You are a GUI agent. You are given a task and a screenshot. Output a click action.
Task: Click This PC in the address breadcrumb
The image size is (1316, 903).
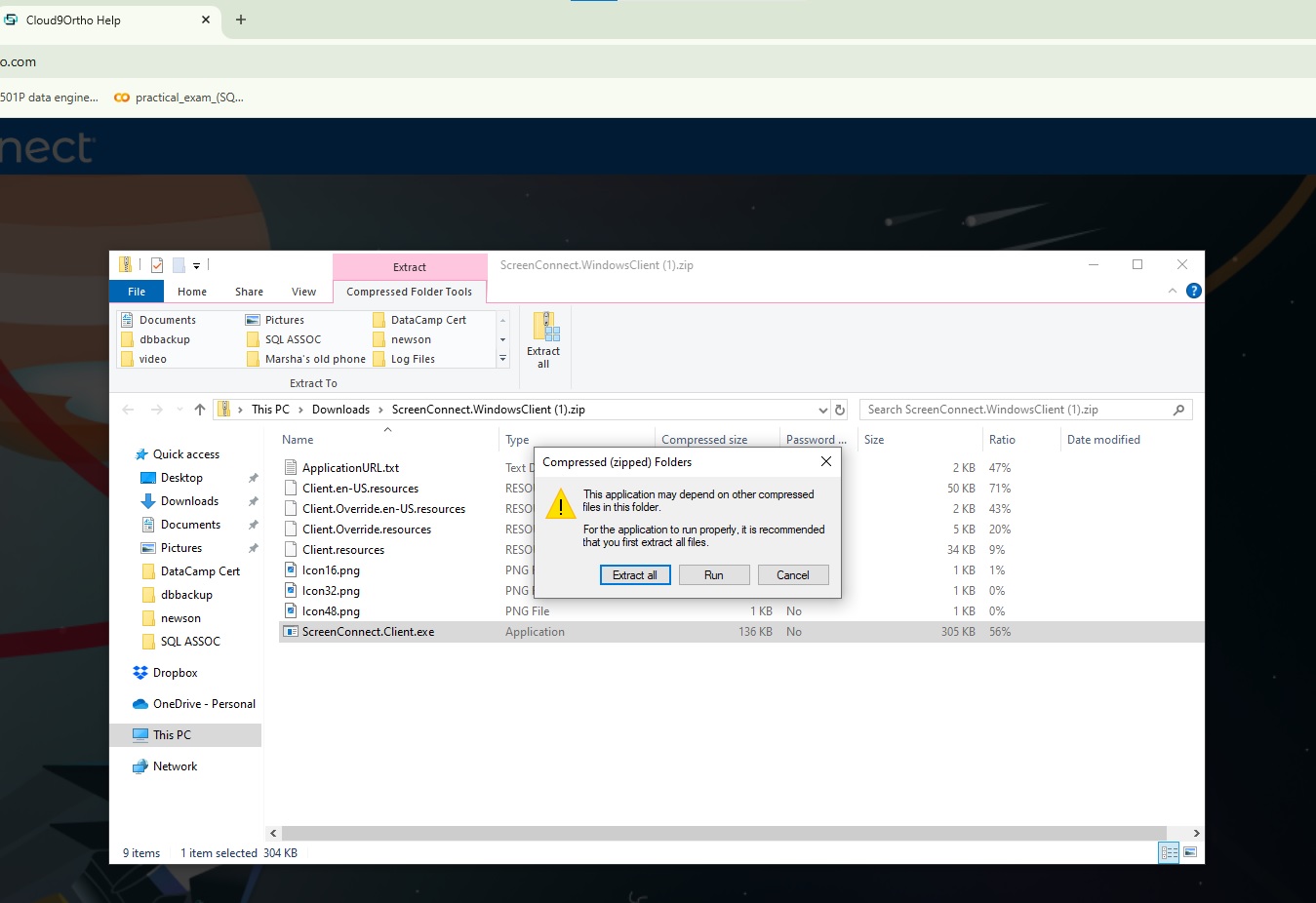tap(270, 410)
